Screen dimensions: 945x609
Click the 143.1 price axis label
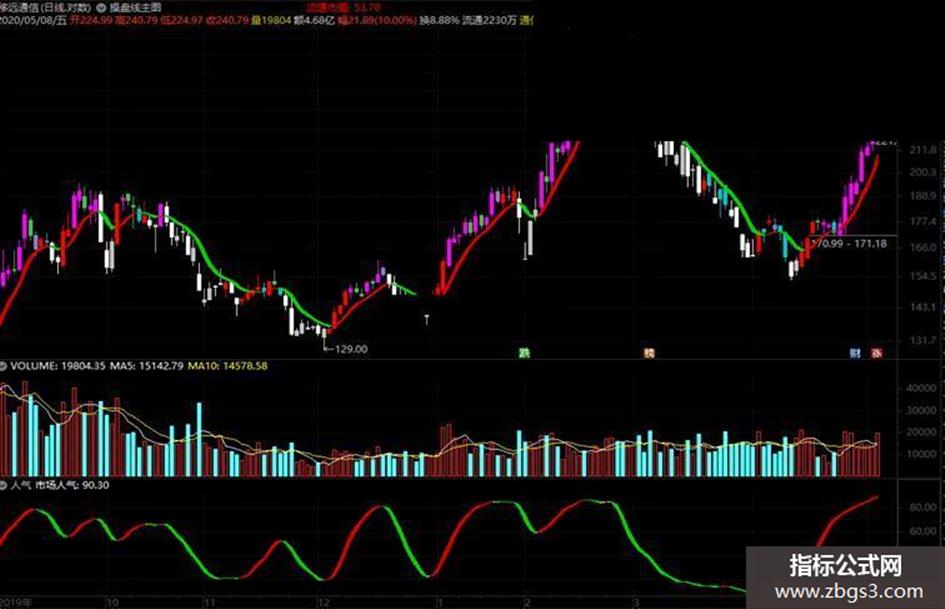click(x=923, y=308)
